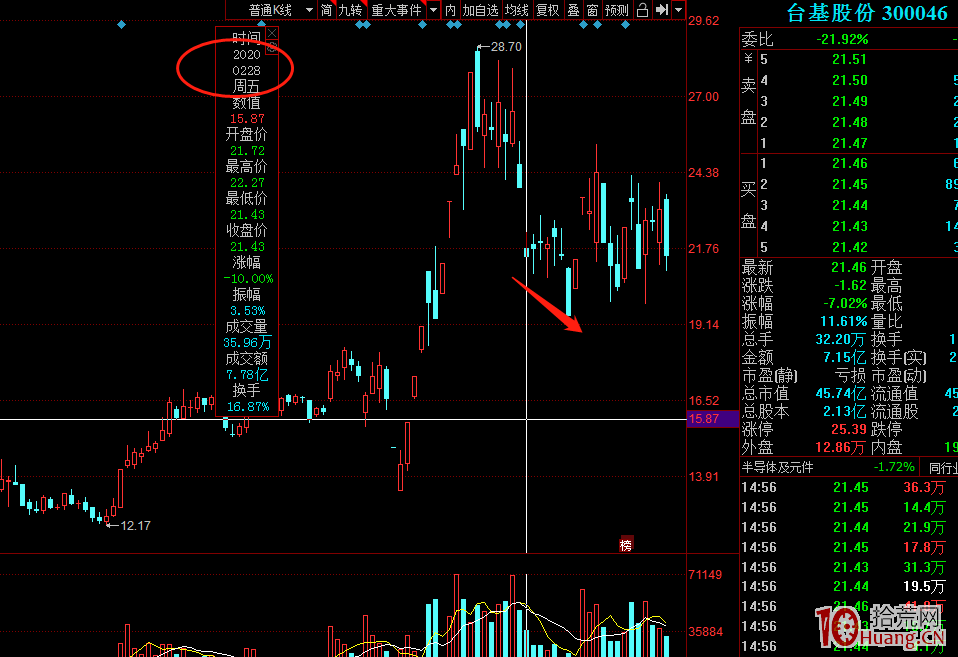Select sell level 1 price 21.47

tap(849, 143)
